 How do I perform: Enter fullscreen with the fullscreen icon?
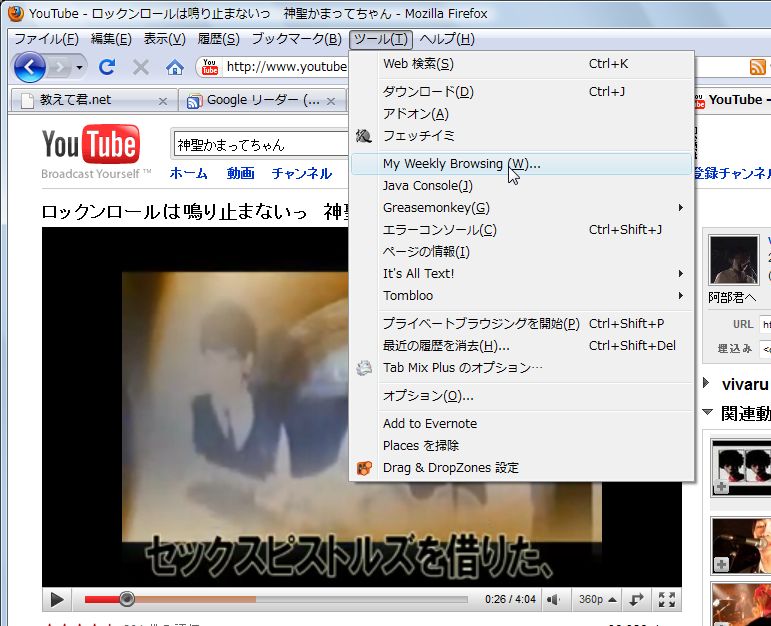click(667, 599)
